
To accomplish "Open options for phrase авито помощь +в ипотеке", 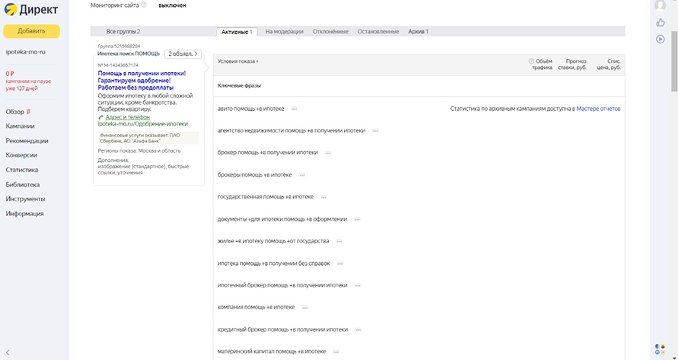I will (294, 109).
